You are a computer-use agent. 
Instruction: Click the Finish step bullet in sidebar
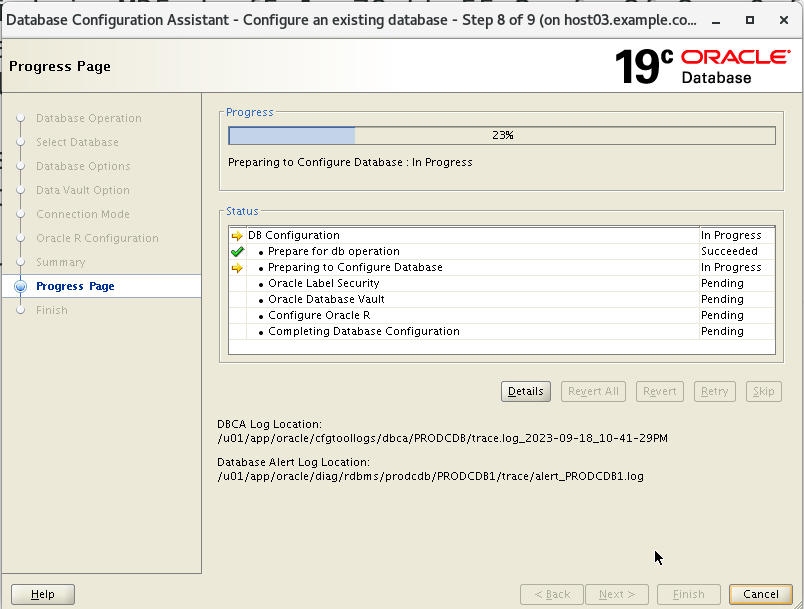pyautogui.click(x=21, y=310)
